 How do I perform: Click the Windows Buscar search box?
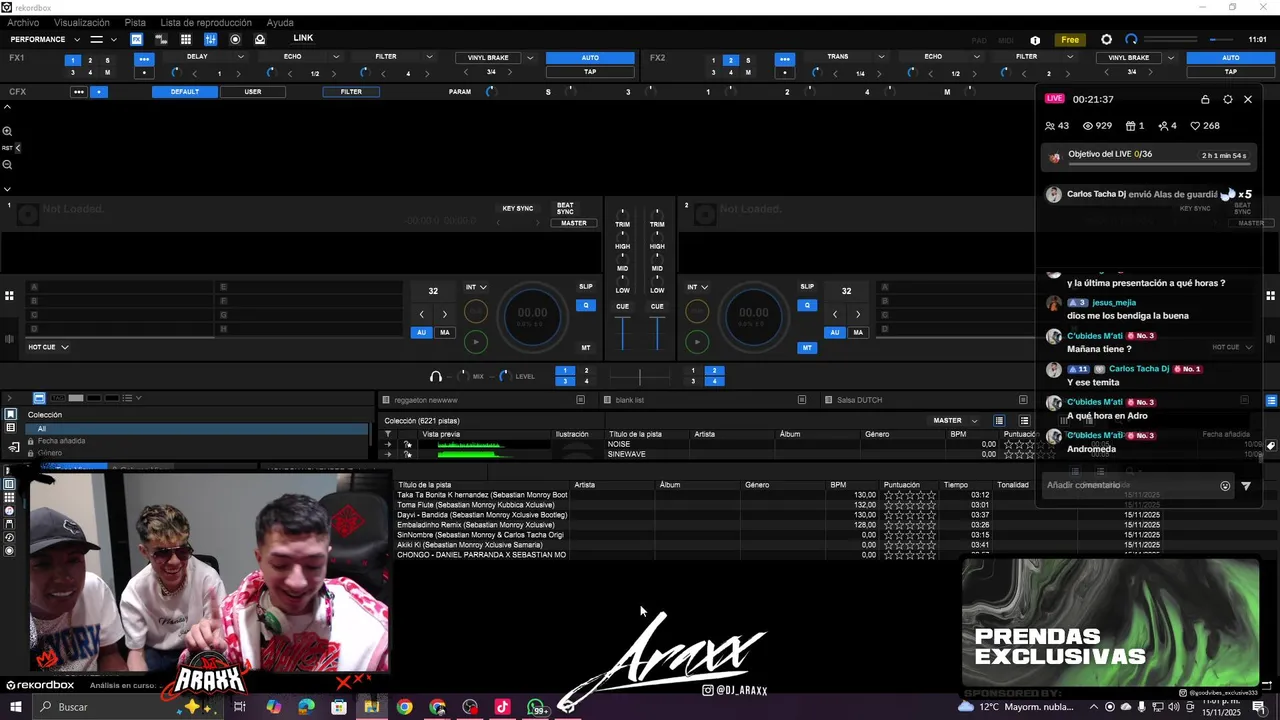point(130,707)
